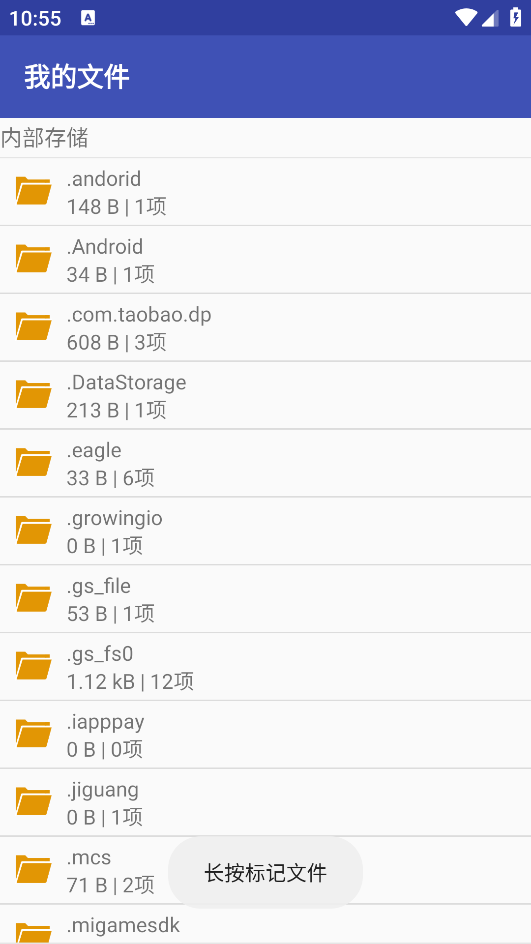Open the .gs_fs0 folder icon

[x=33, y=666]
